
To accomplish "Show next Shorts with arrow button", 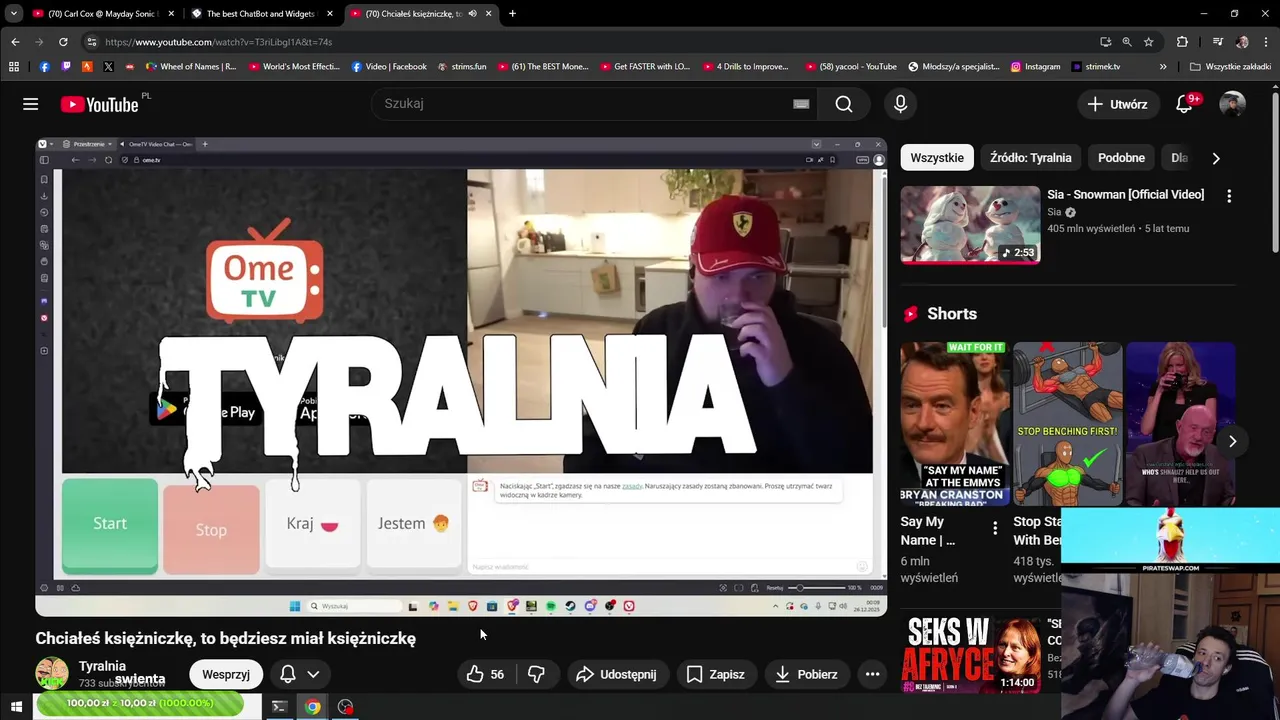I will click(x=1232, y=441).
